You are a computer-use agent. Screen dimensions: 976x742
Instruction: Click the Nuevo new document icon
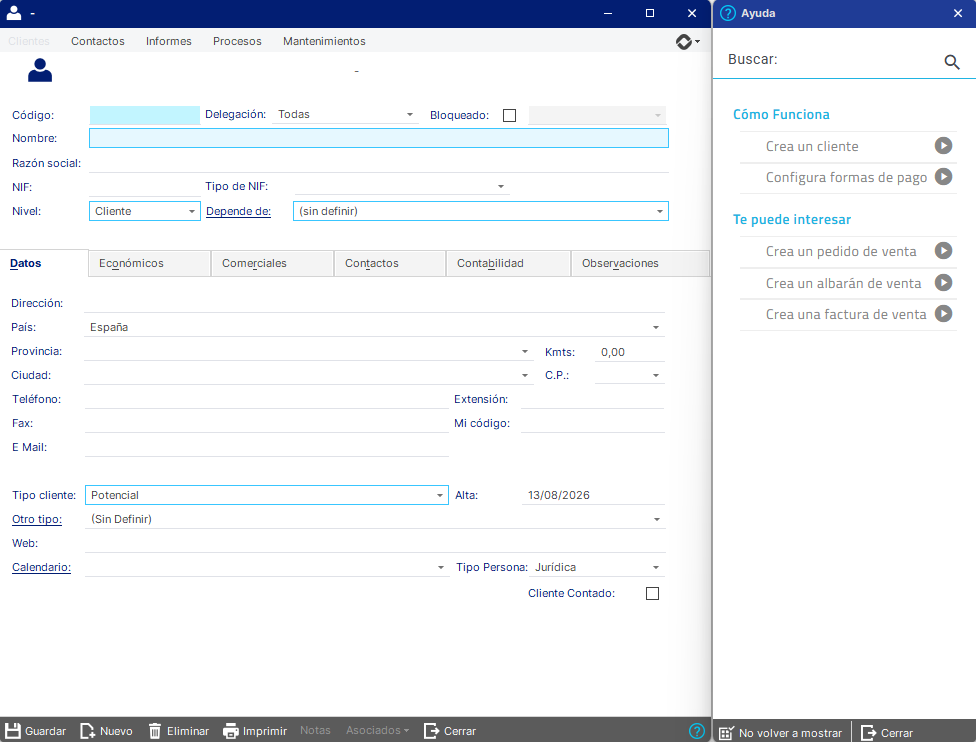pos(87,731)
